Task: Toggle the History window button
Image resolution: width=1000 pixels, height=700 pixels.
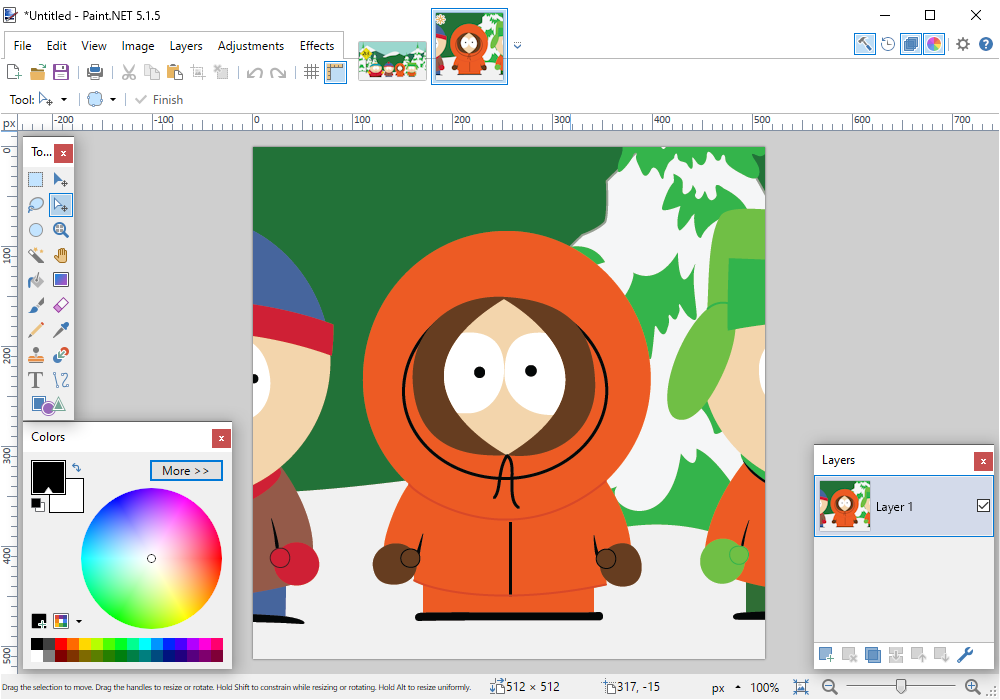Action: (888, 44)
